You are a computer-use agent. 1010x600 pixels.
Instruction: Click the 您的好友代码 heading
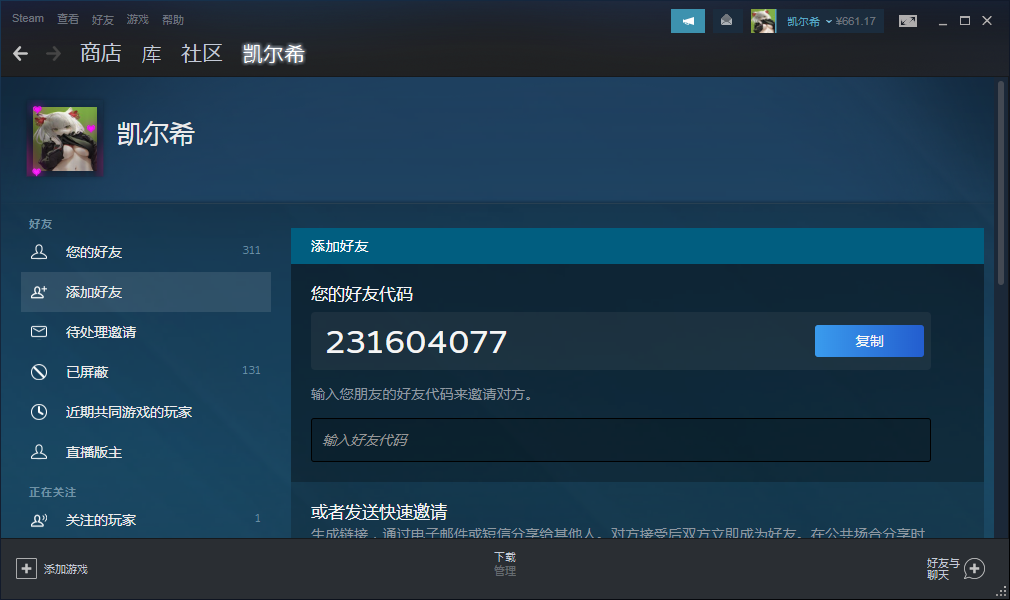pyautogui.click(x=362, y=294)
